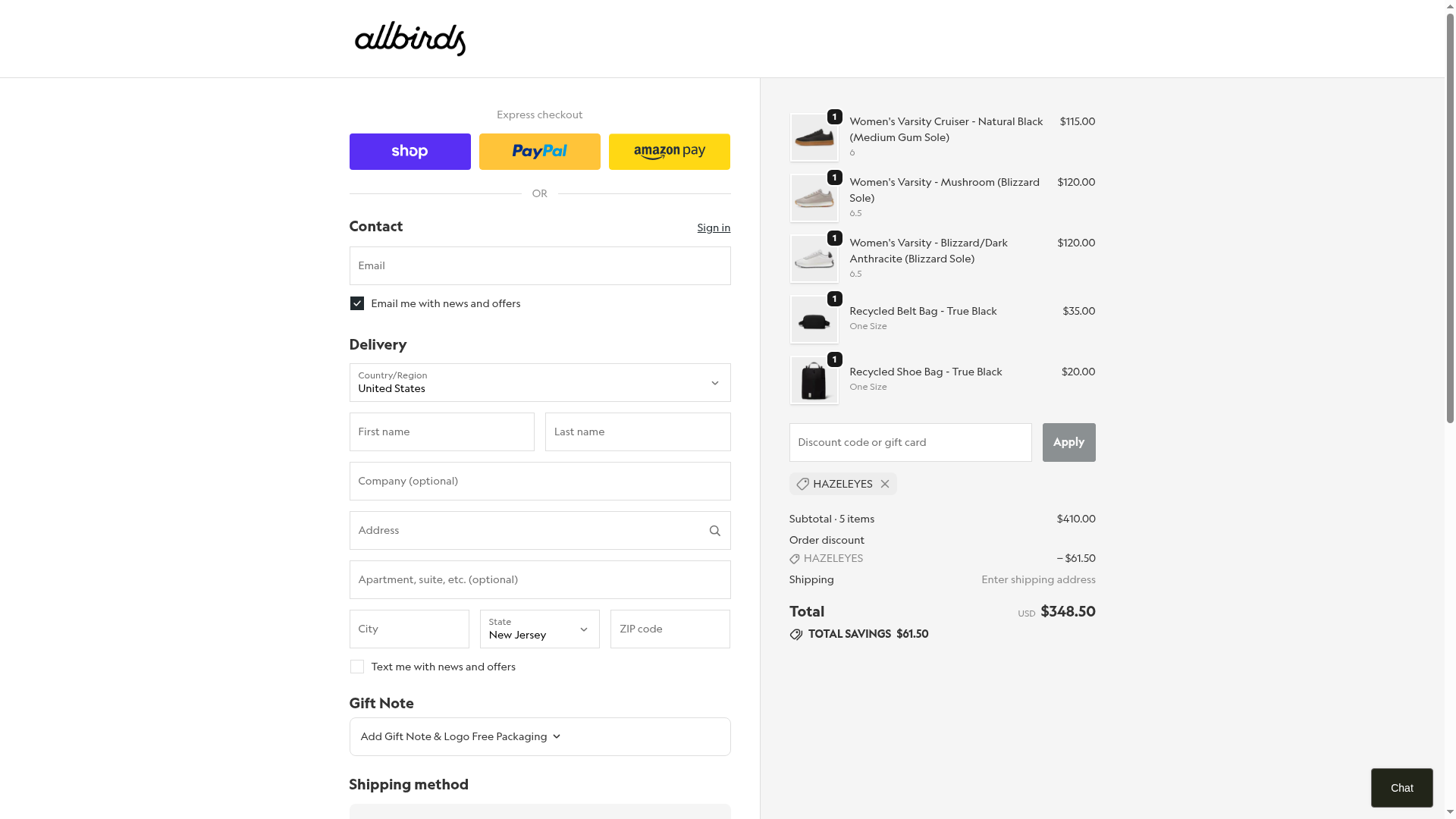The image size is (1456, 819).
Task: Open the Country/Region dropdown
Action: click(x=539, y=383)
